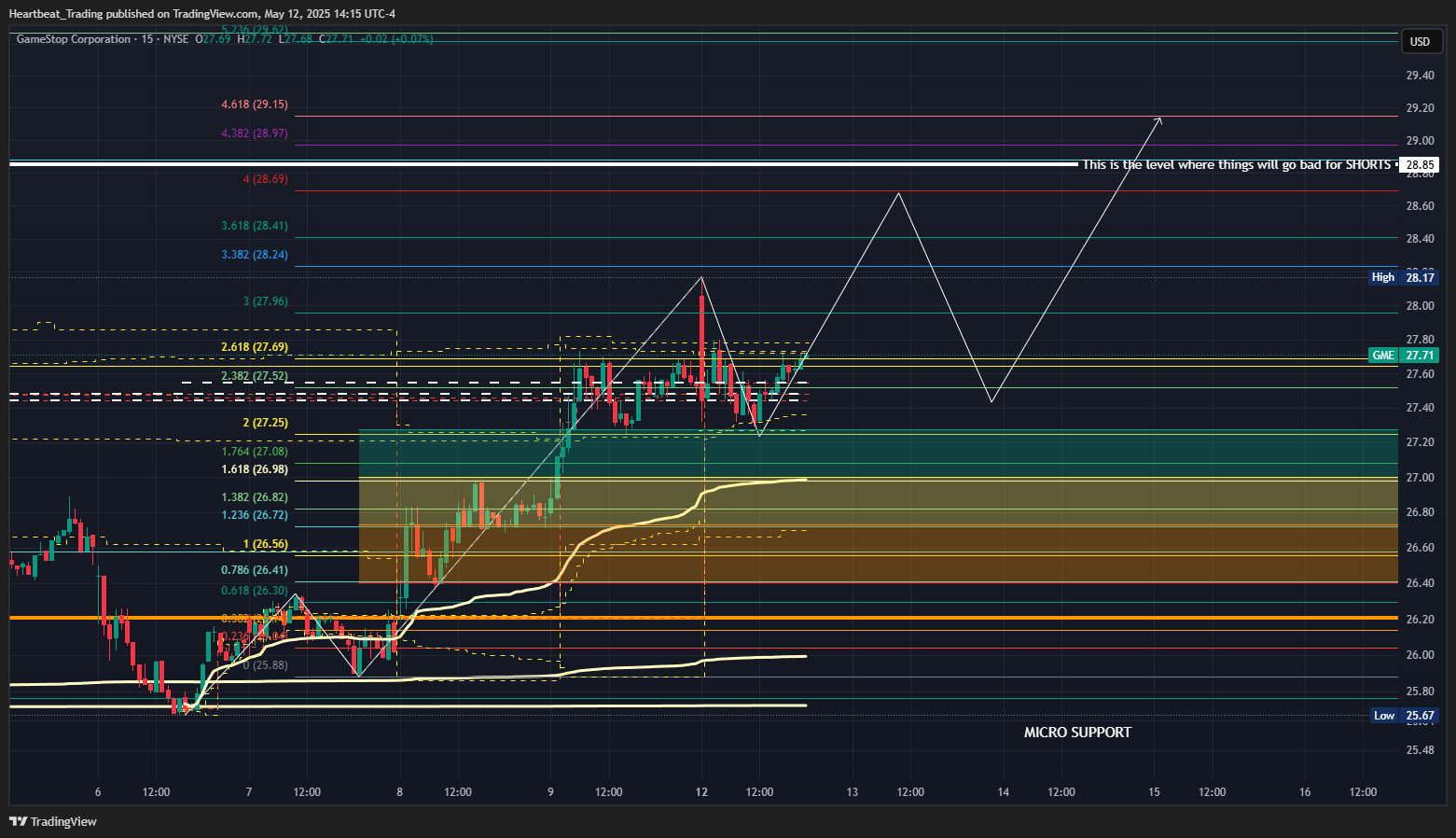Select the GME 27.71 price label
The width and height of the screenshot is (1456, 838).
(1404, 356)
